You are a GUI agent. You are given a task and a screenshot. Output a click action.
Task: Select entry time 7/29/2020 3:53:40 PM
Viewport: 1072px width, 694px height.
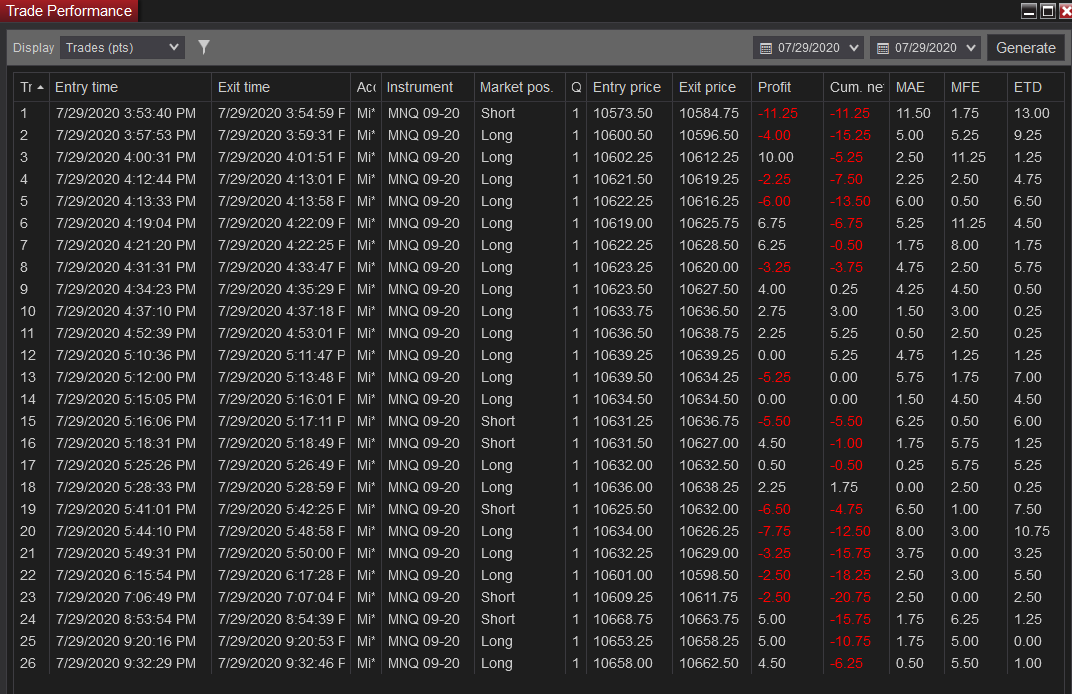[x=126, y=114]
